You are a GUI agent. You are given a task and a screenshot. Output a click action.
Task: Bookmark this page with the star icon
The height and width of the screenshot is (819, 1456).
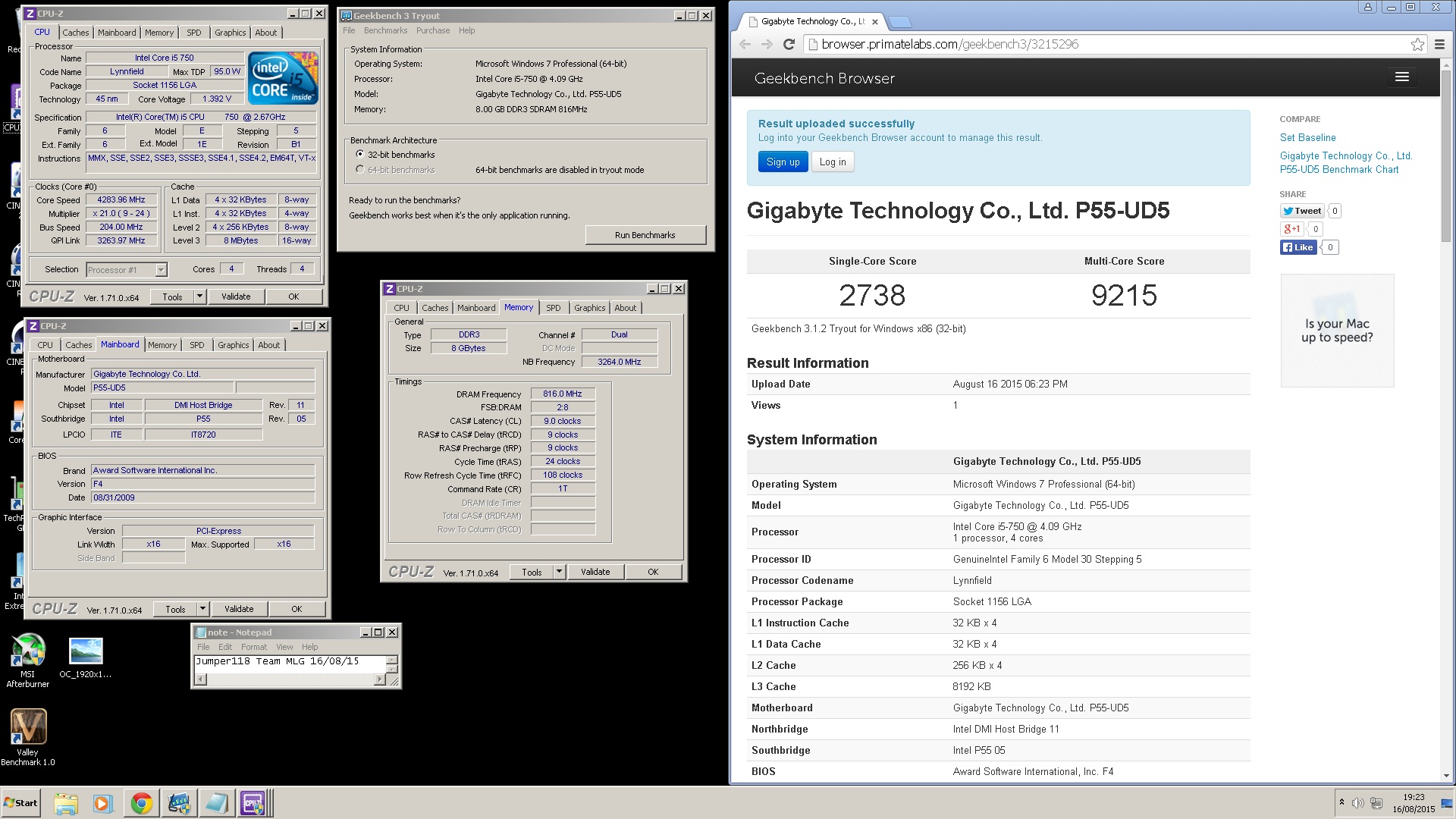(1417, 45)
